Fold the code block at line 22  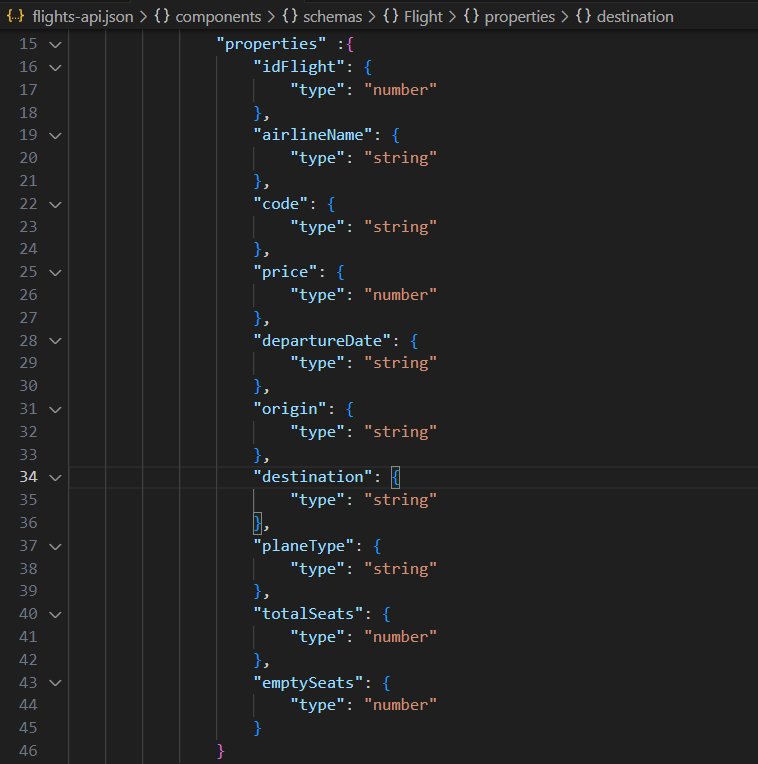pos(56,204)
